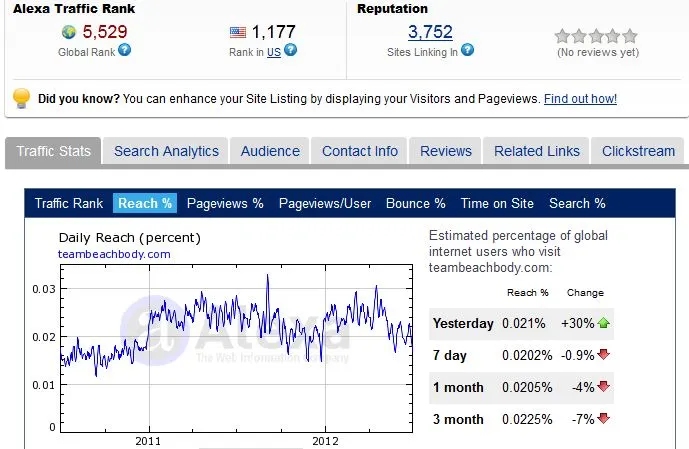The width and height of the screenshot is (689, 449).
Task: Click the red down arrow in 7 day row
Action: click(604, 354)
